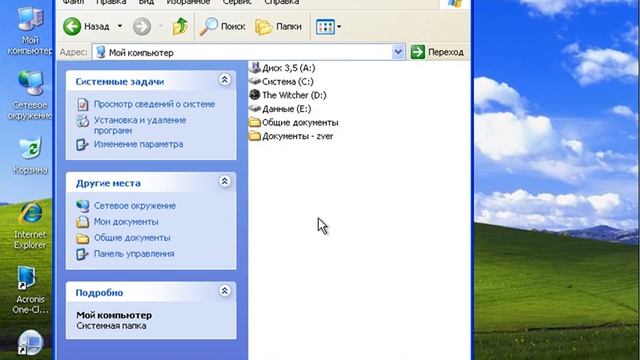Collapse the Другие места panel
The height and width of the screenshot is (360, 640).
coord(224,181)
